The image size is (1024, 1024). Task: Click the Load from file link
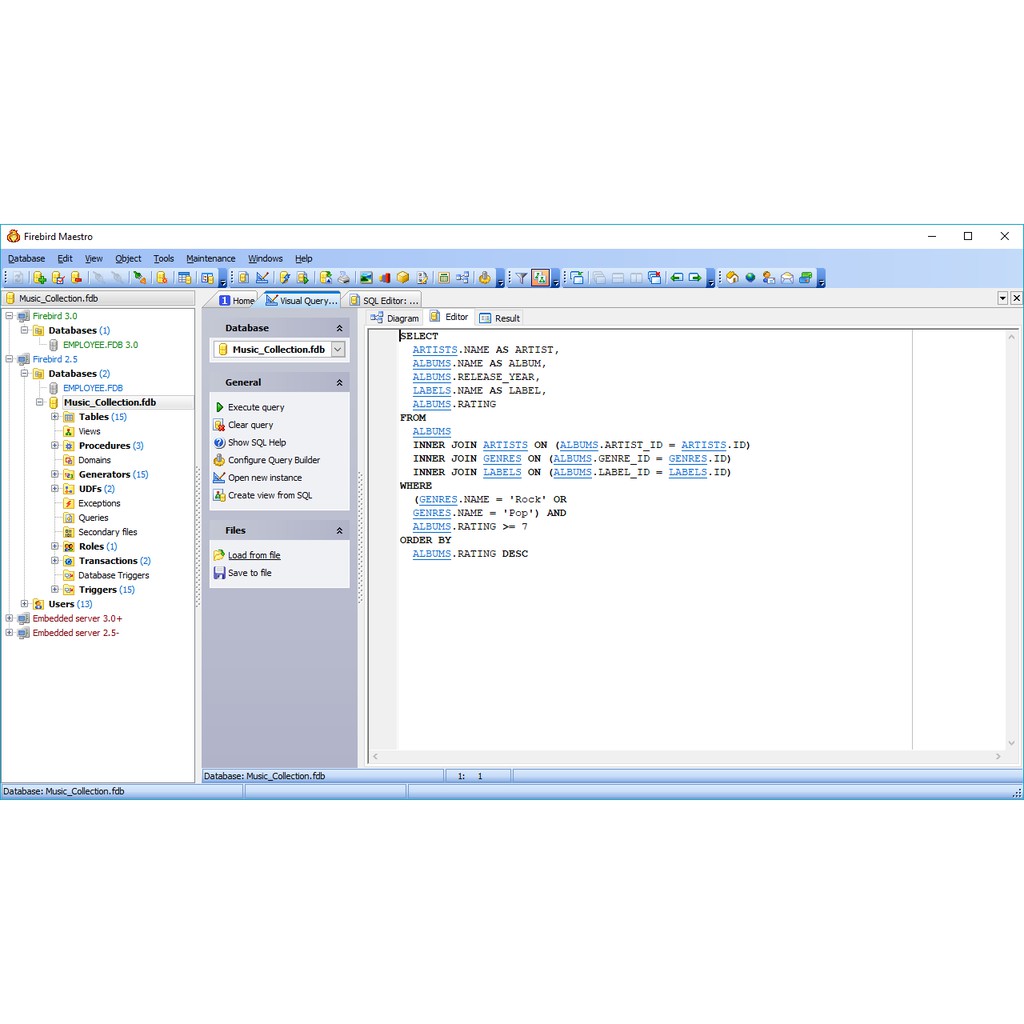pyautogui.click(x=254, y=555)
